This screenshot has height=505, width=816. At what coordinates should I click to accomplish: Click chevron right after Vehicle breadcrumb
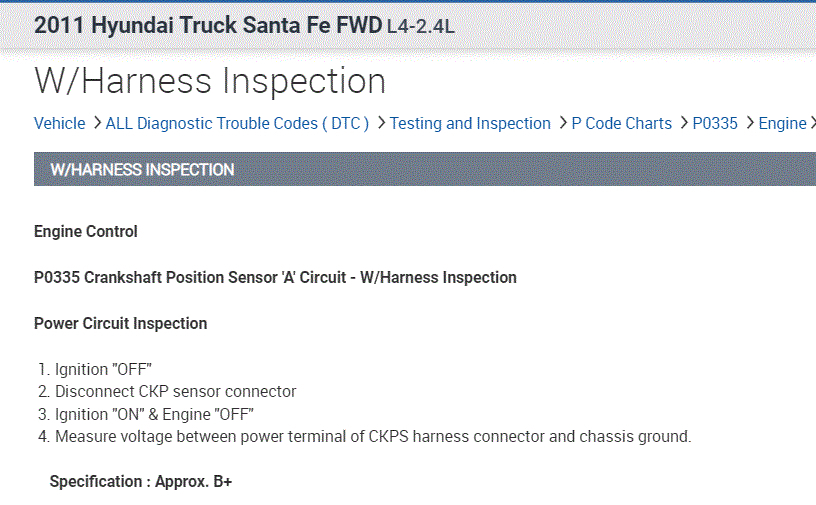click(x=97, y=123)
